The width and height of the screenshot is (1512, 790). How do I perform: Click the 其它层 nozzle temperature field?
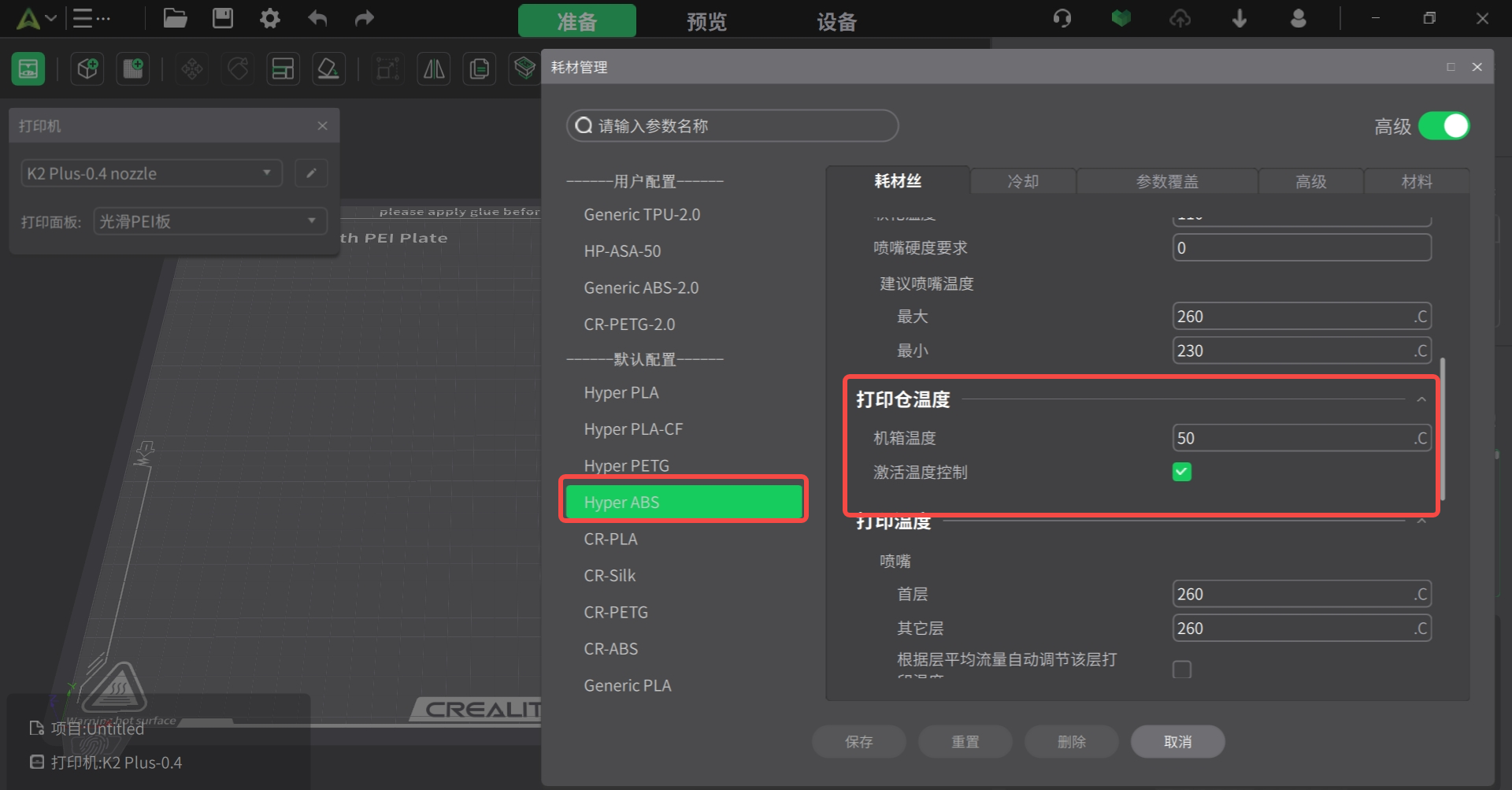1302,629
